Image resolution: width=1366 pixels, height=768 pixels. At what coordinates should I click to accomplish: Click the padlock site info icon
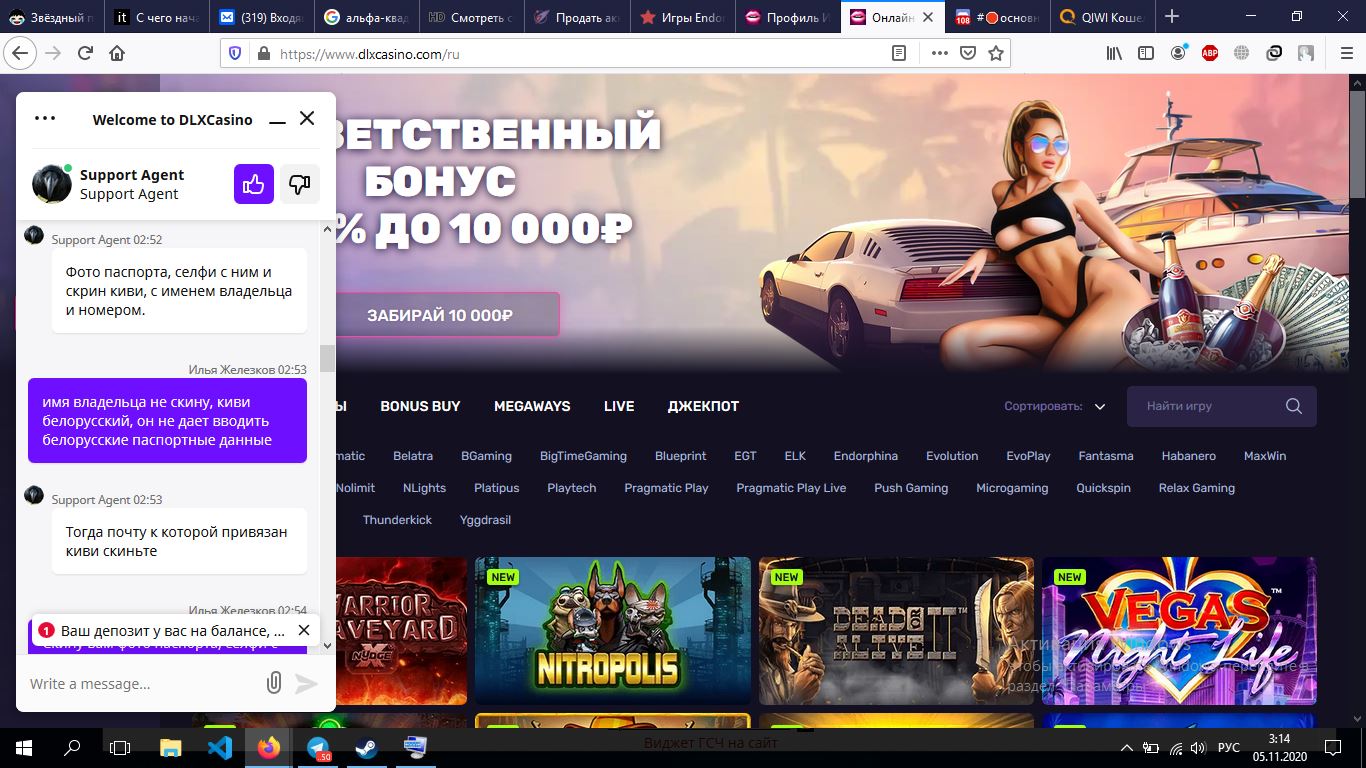(264, 54)
